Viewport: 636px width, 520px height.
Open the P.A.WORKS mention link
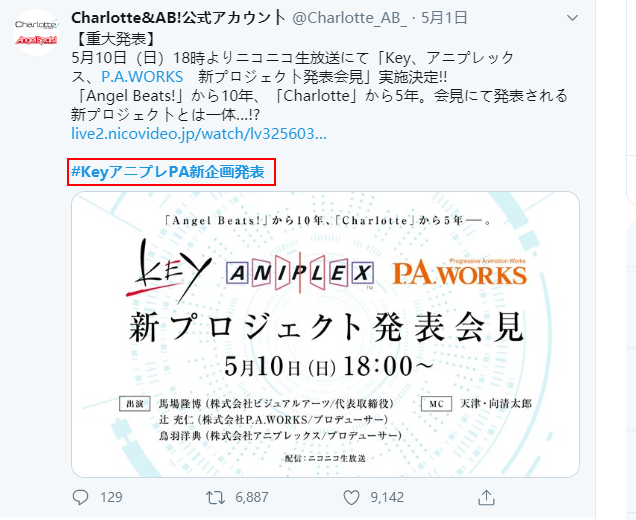coord(142,77)
